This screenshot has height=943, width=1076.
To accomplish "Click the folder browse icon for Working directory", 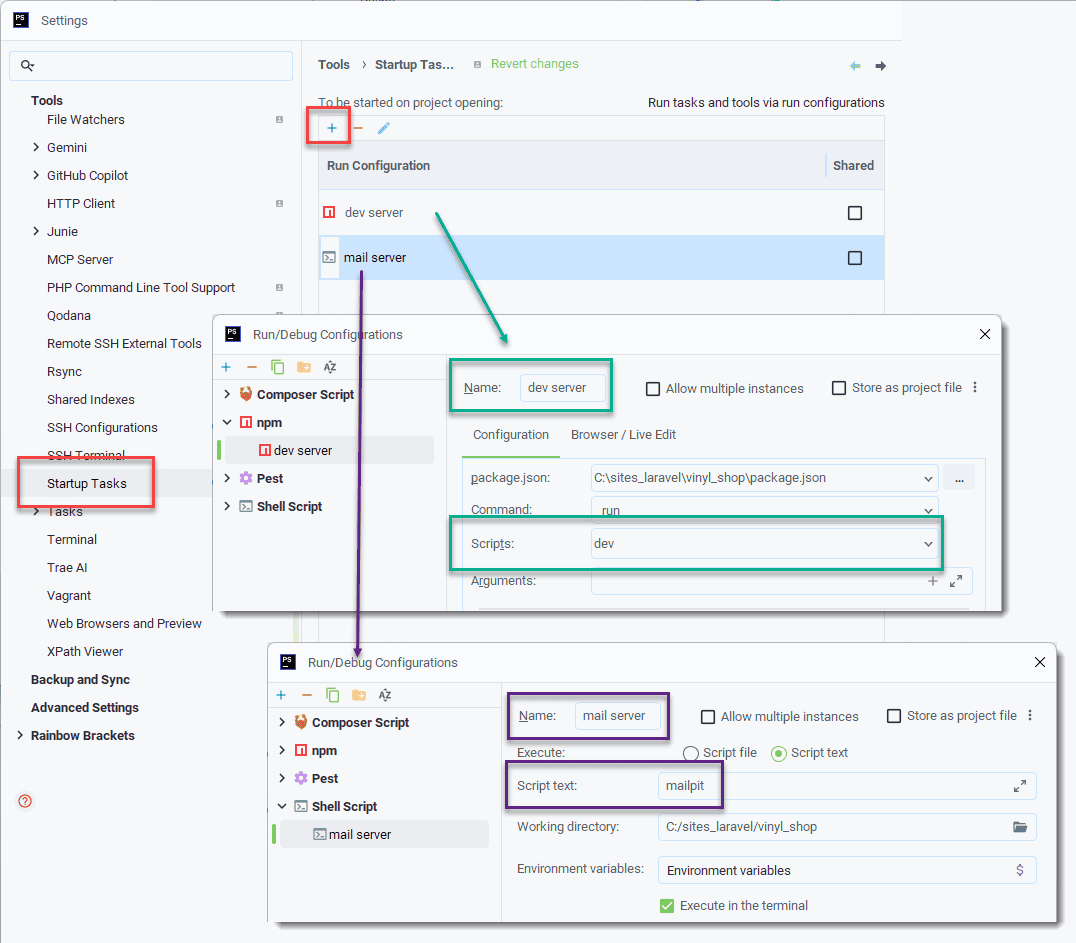I will coord(1019,827).
